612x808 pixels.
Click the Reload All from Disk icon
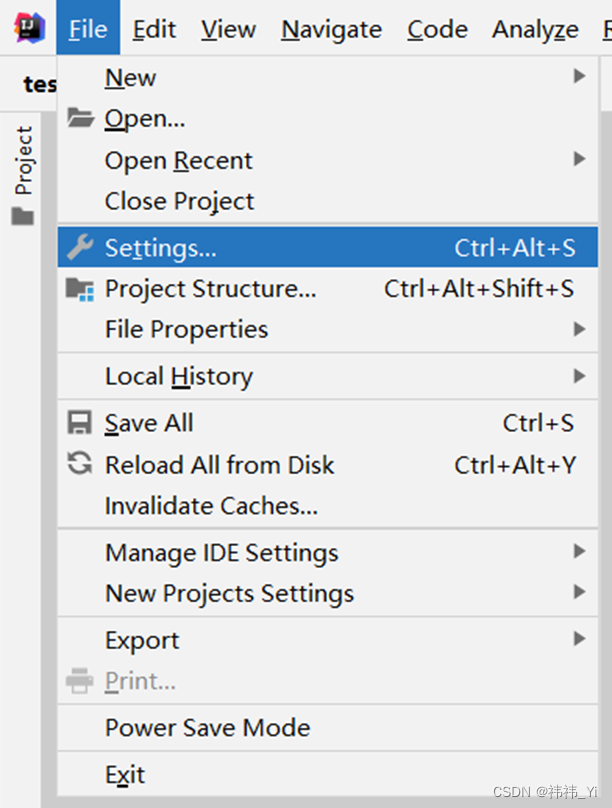pos(80,464)
